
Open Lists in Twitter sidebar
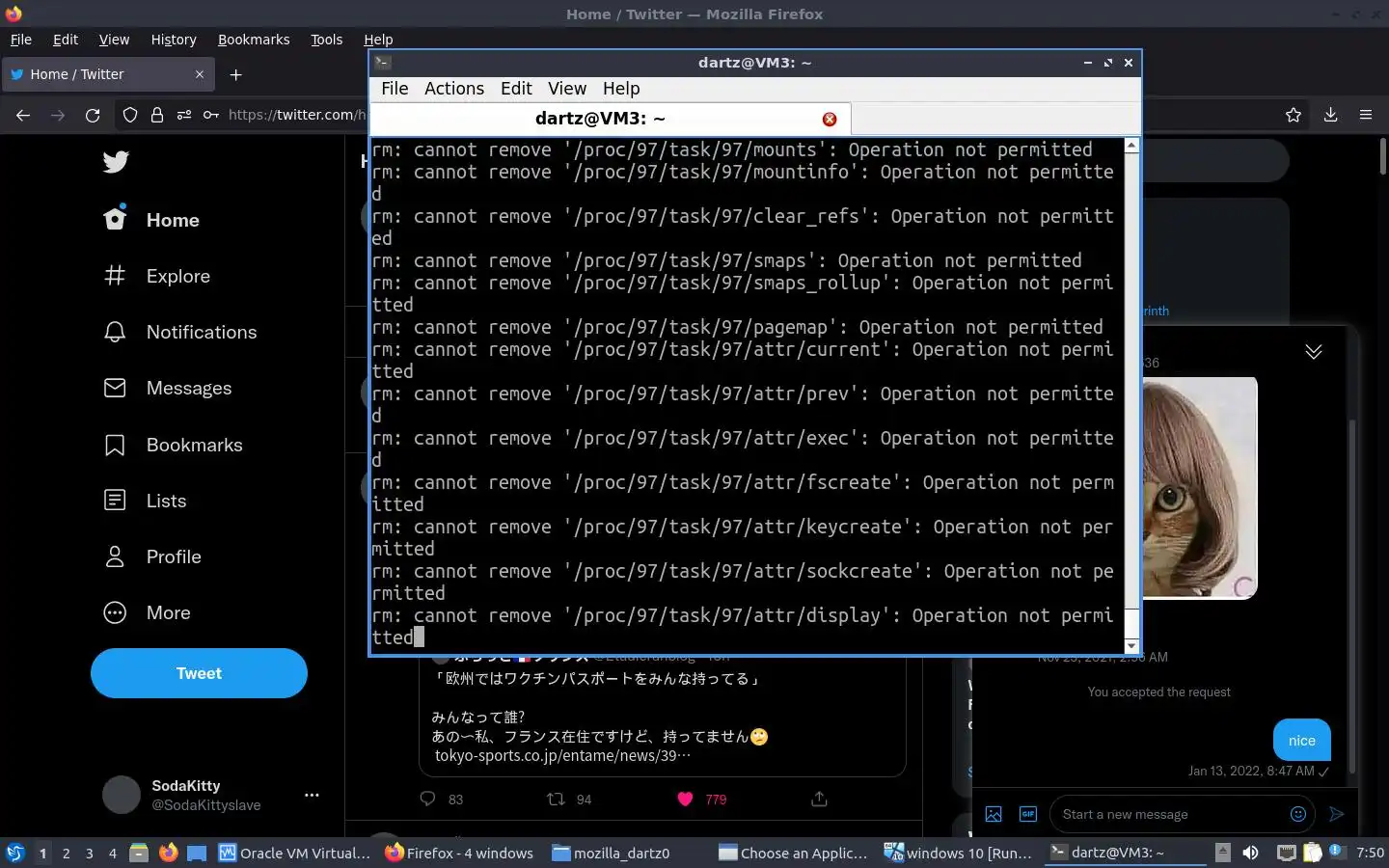tap(145, 501)
